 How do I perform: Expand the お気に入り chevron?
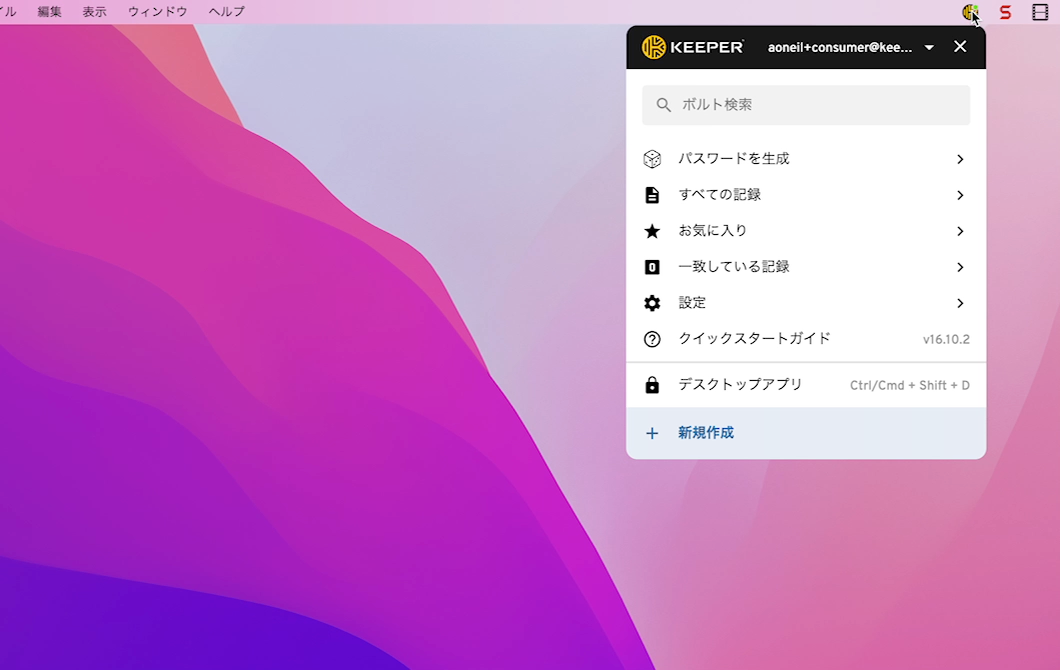(960, 231)
